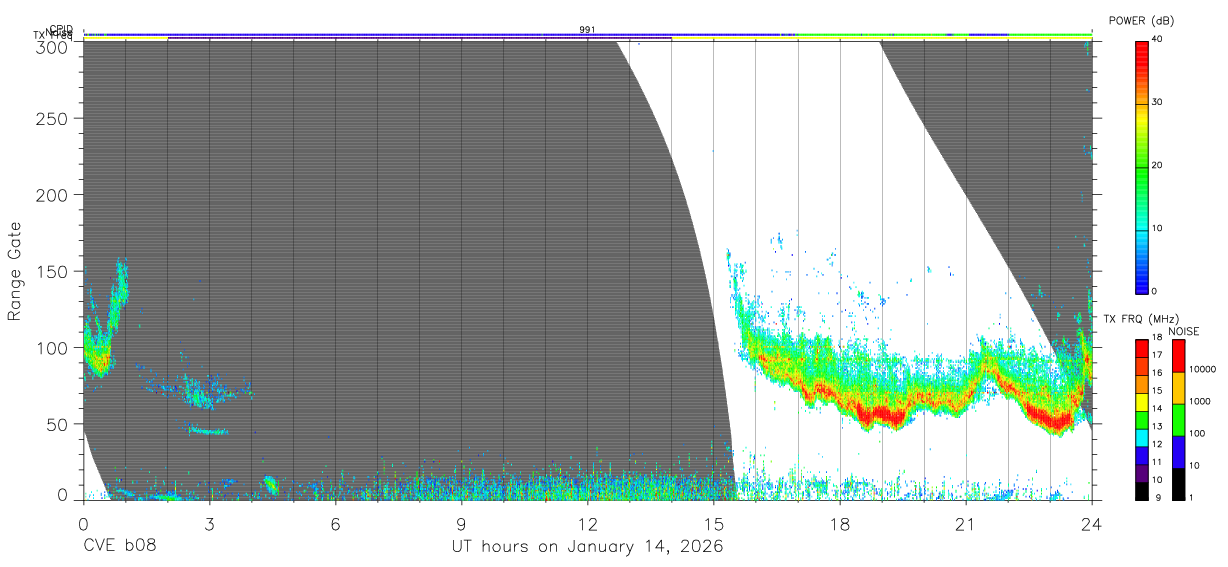Click the "991" CPID value above plot
Image resolution: width=1228 pixels, height=567 pixels.
pos(587,30)
